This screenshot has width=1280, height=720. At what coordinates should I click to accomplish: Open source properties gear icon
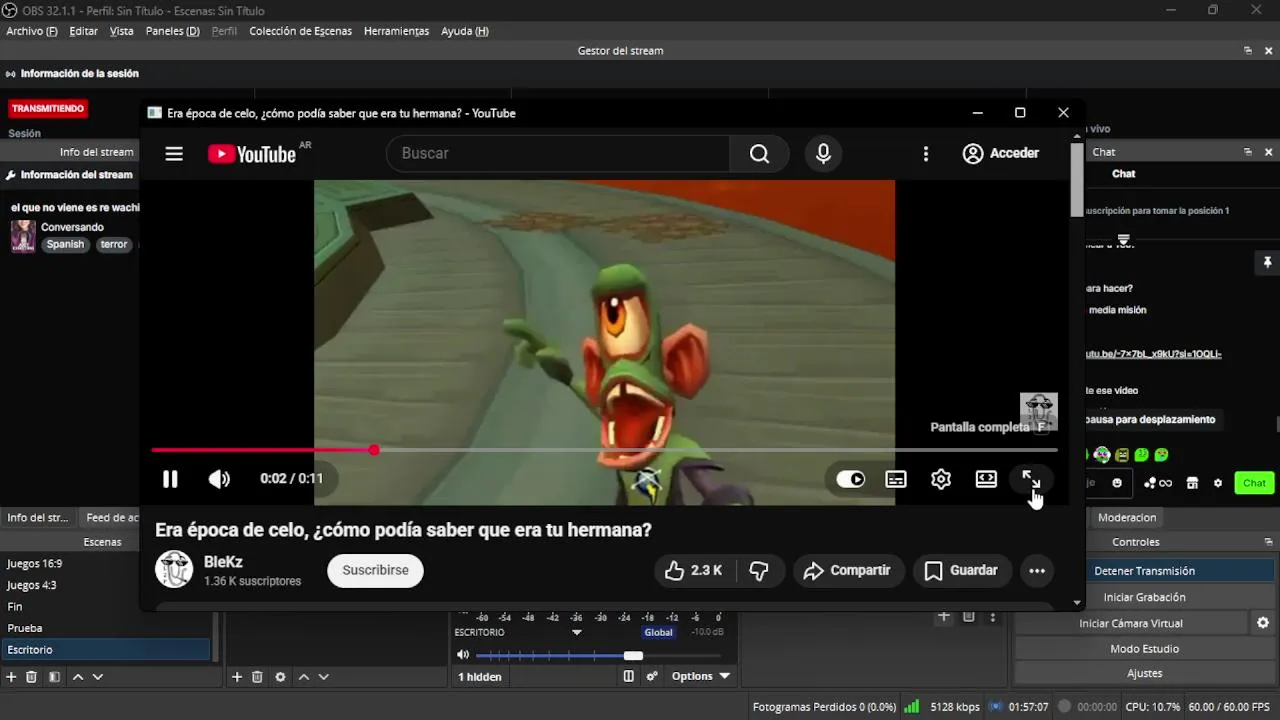280,677
